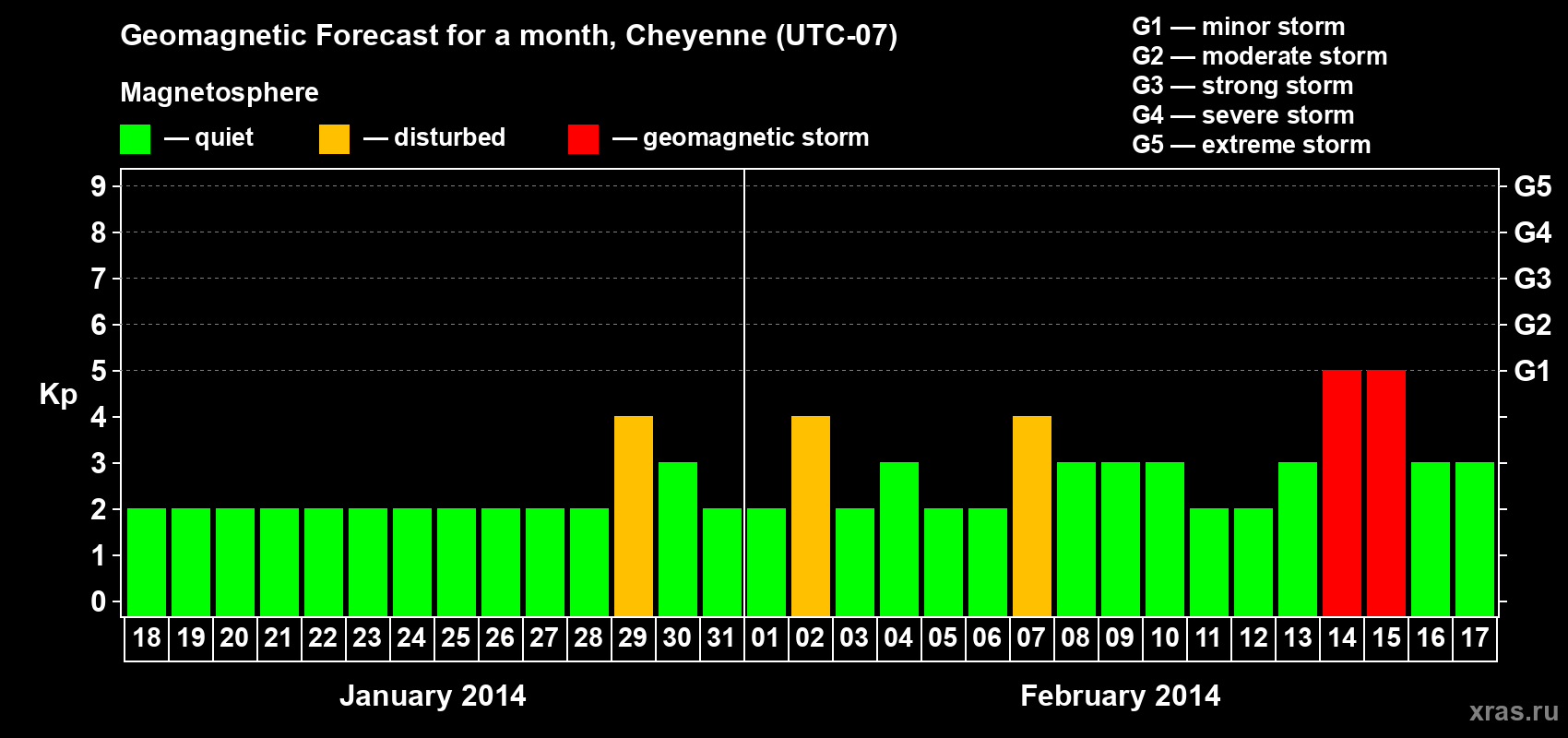Click Kp axis value 5

99,371
